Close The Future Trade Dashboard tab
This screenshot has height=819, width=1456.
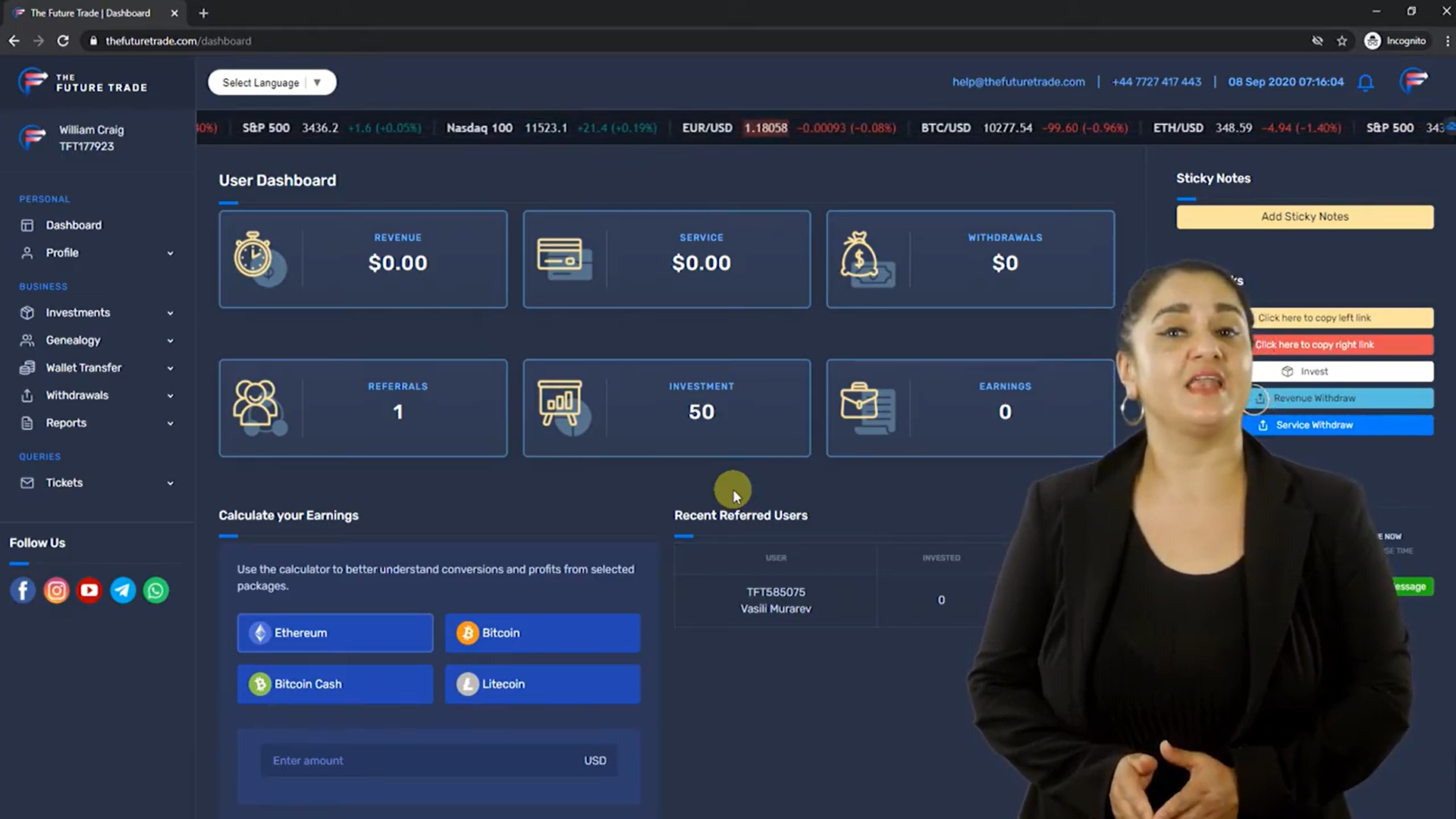pyautogui.click(x=174, y=13)
